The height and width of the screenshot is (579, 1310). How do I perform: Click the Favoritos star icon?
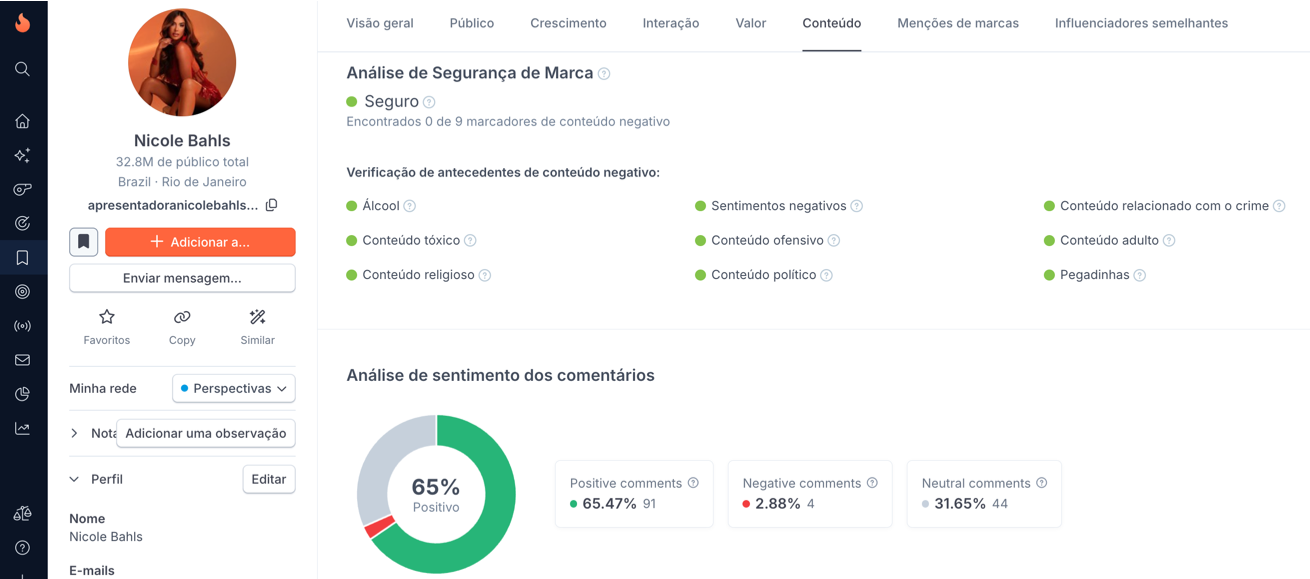click(x=107, y=317)
